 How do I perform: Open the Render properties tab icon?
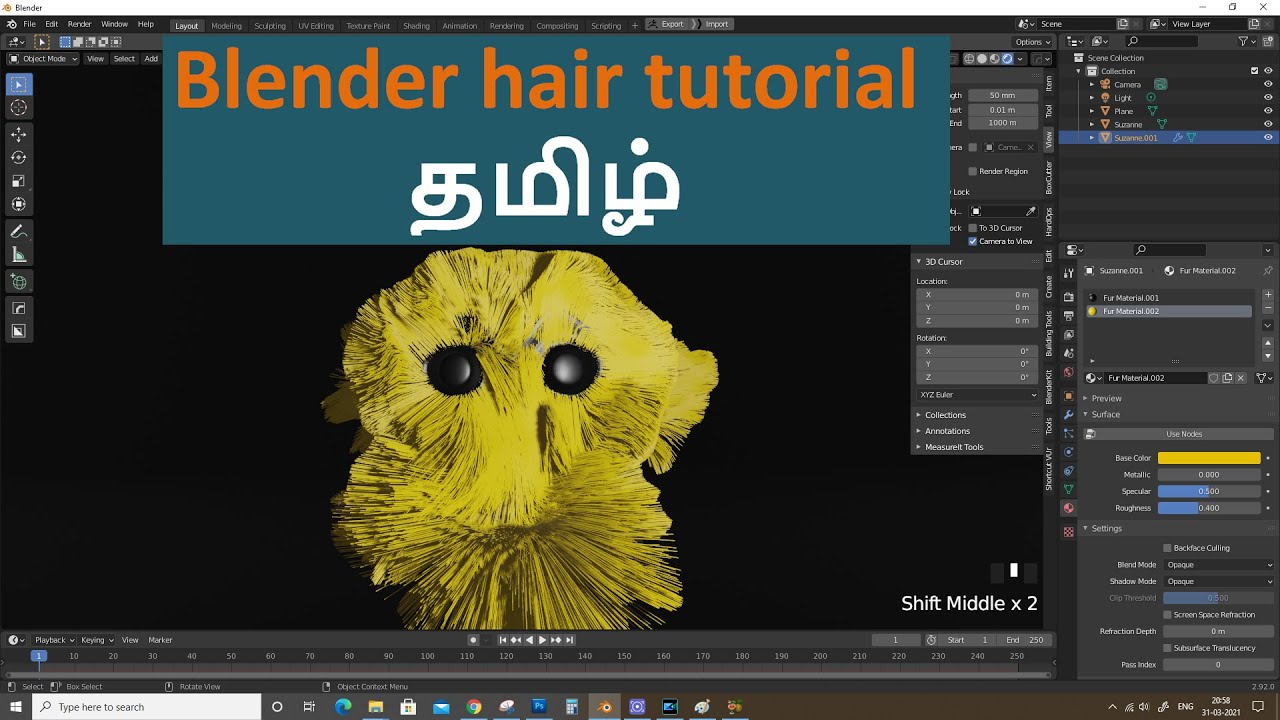[x=1068, y=297]
